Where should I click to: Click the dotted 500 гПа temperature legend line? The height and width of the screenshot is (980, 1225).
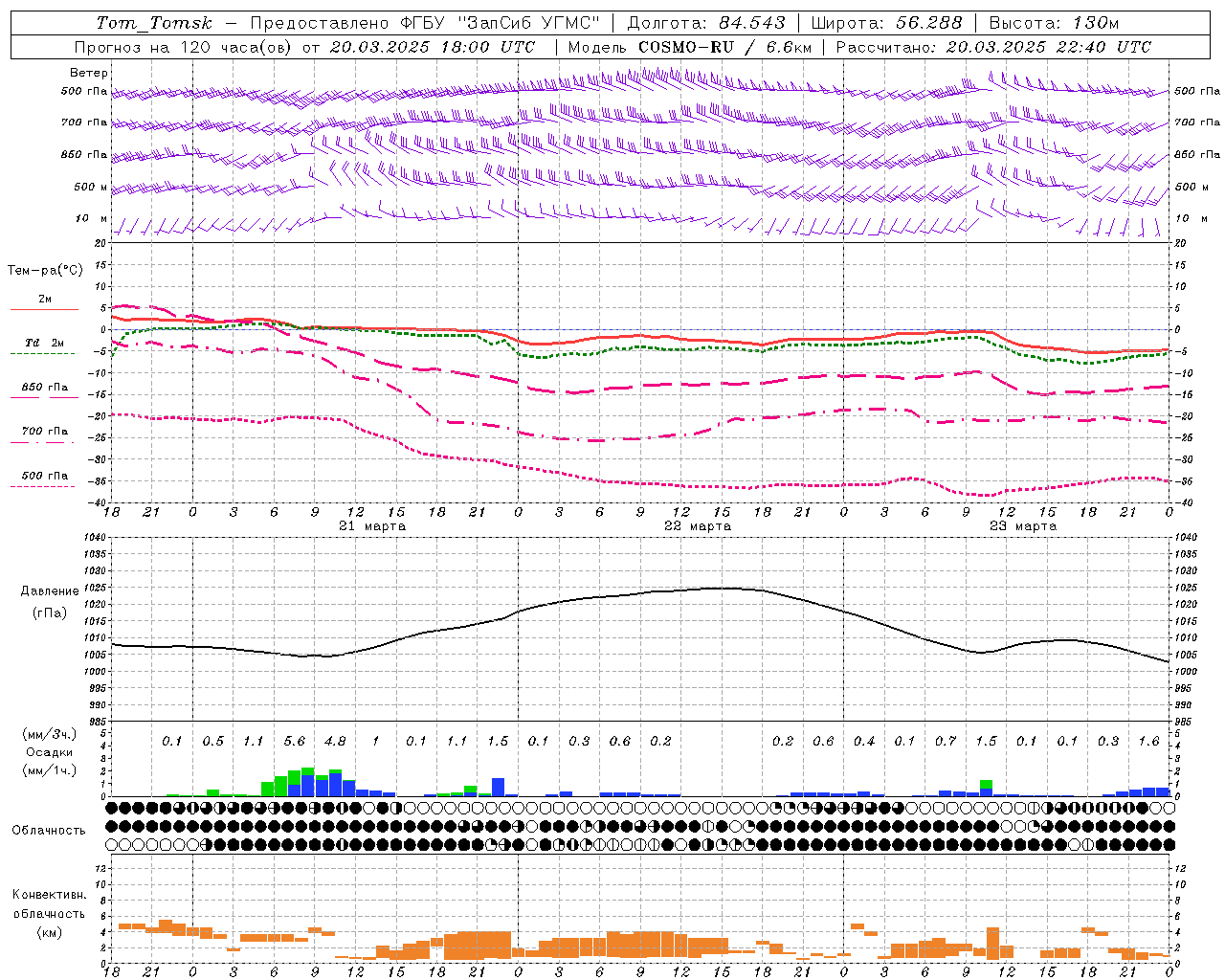tap(42, 486)
